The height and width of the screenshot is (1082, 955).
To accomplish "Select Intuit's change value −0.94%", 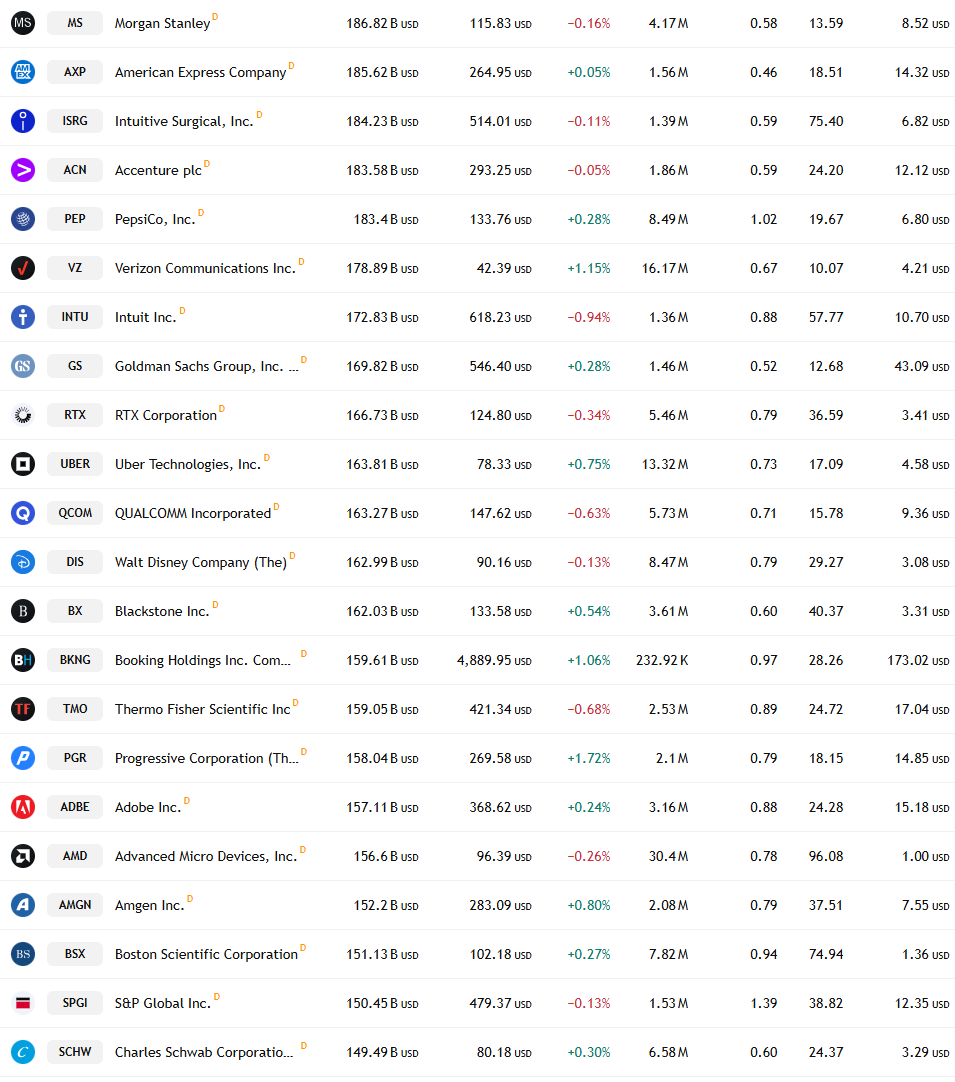I will tap(589, 317).
